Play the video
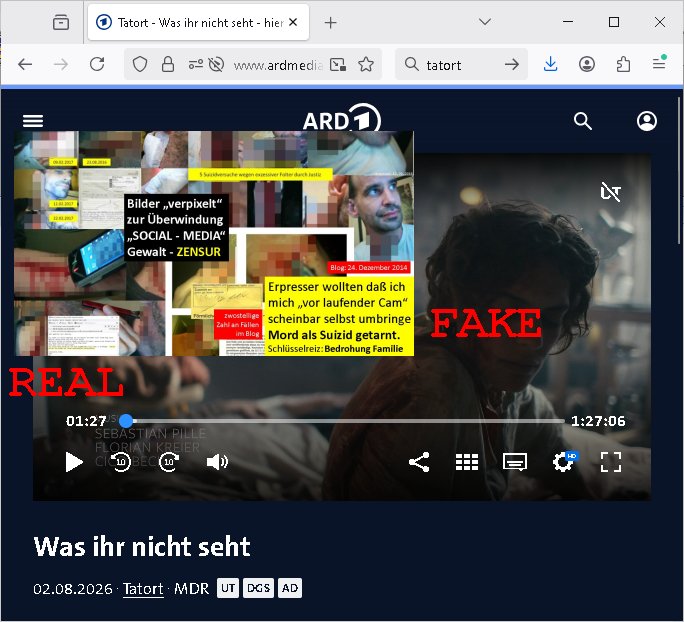Image resolution: width=684 pixels, height=622 pixels. pyautogui.click(x=74, y=462)
